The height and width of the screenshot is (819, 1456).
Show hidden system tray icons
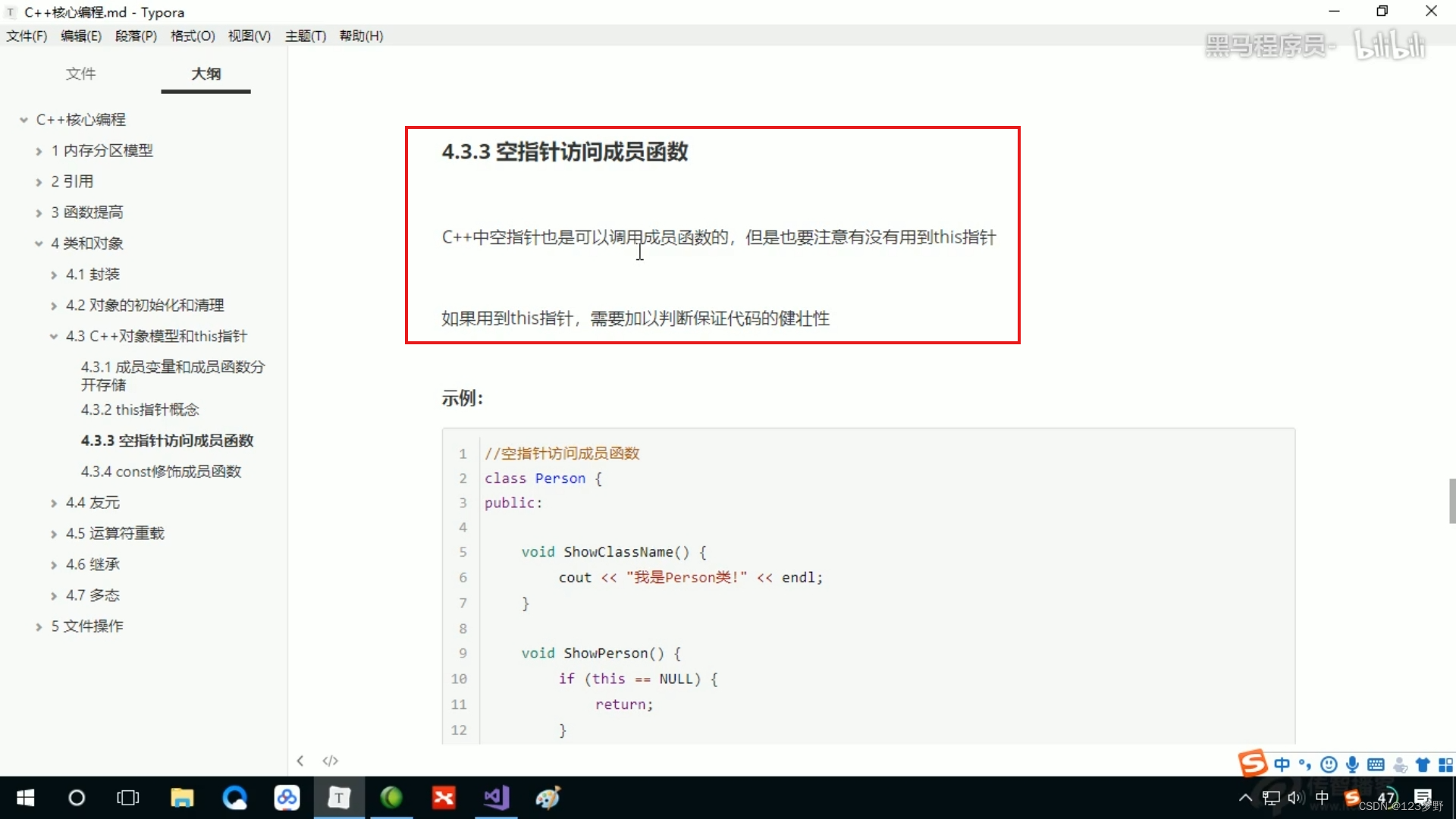pyautogui.click(x=1245, y=798)
